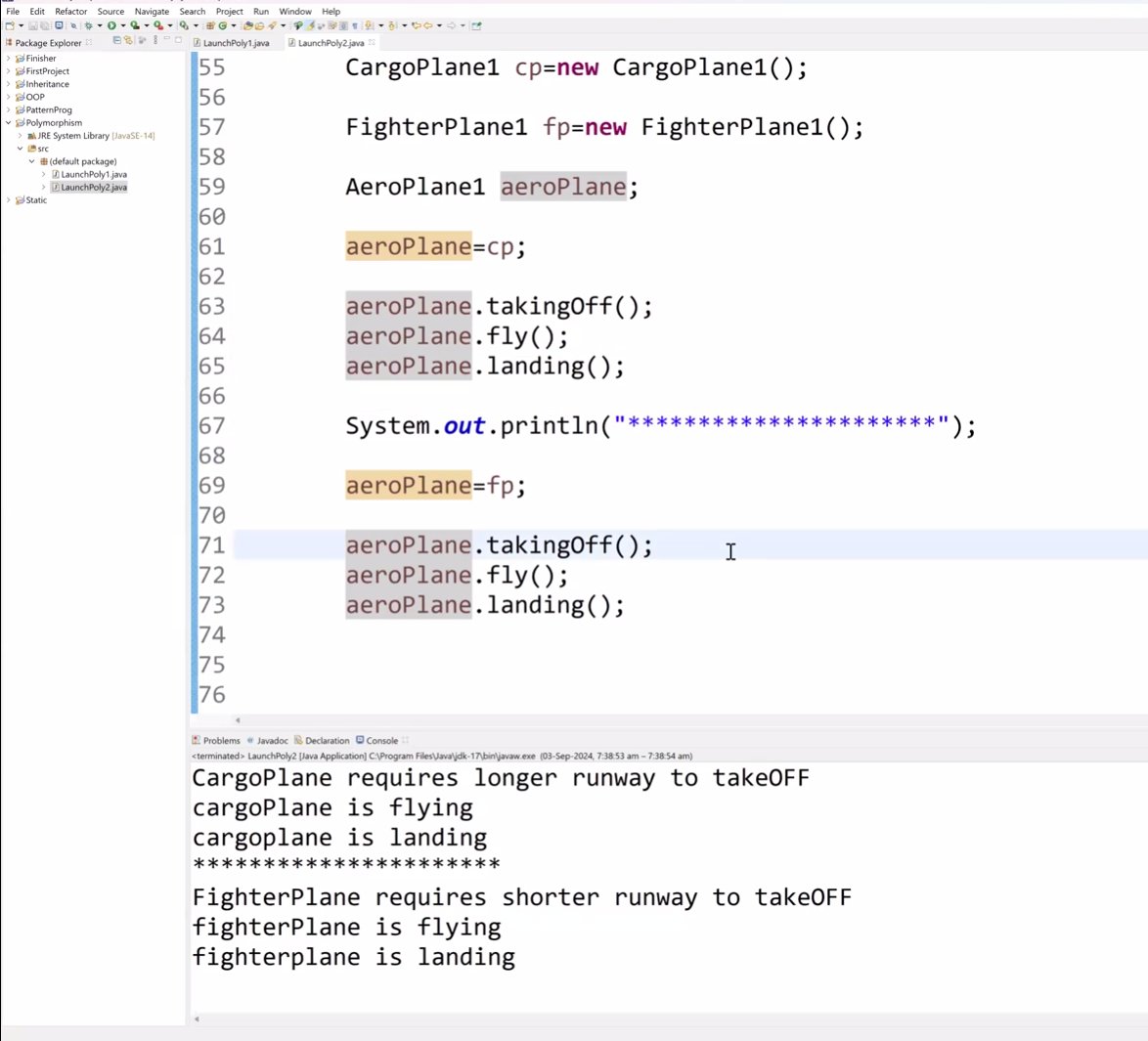The height and width of the screenshot is (1041, 1148).
Task: Open the Refactor menu
Action: point(70,11)
